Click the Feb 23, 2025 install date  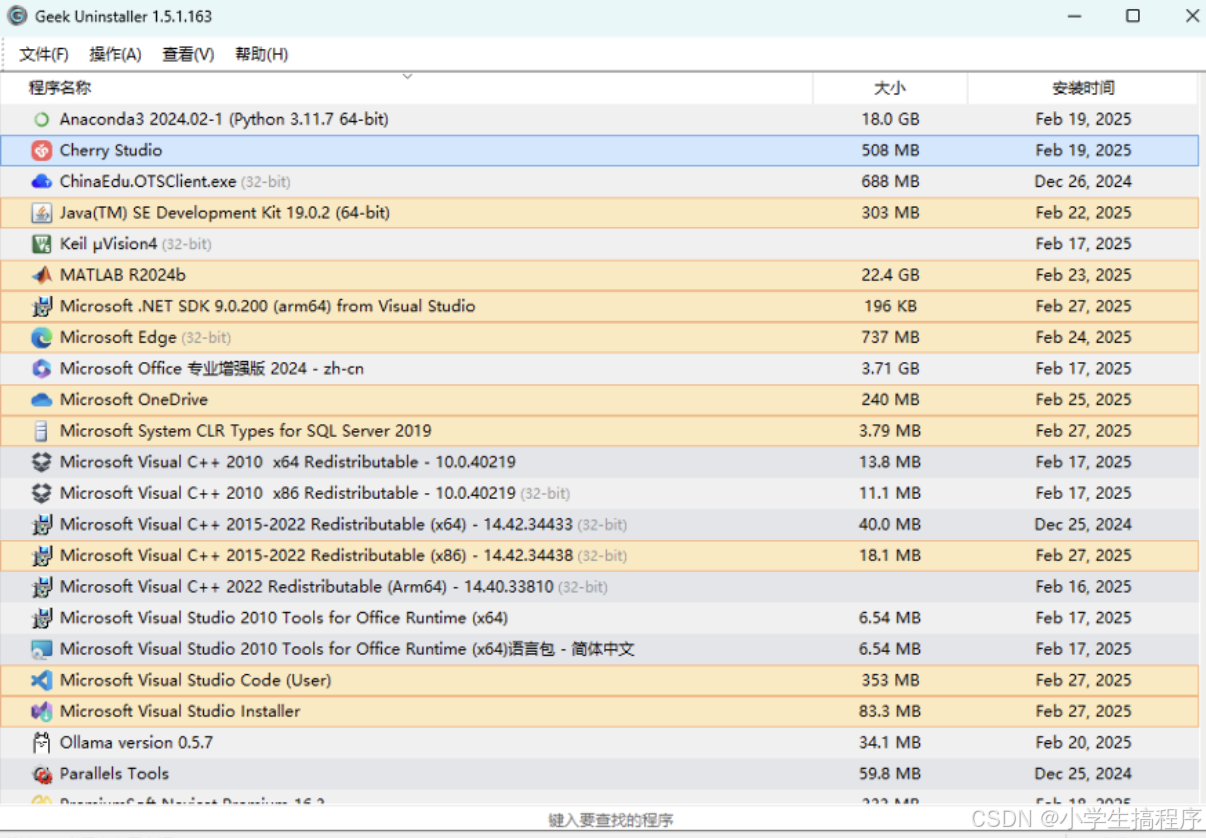click(1083, 275)
